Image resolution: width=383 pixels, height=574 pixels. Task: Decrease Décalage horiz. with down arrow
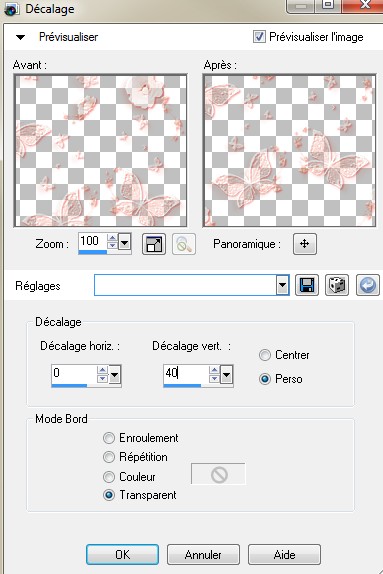[x=102, y=378]
